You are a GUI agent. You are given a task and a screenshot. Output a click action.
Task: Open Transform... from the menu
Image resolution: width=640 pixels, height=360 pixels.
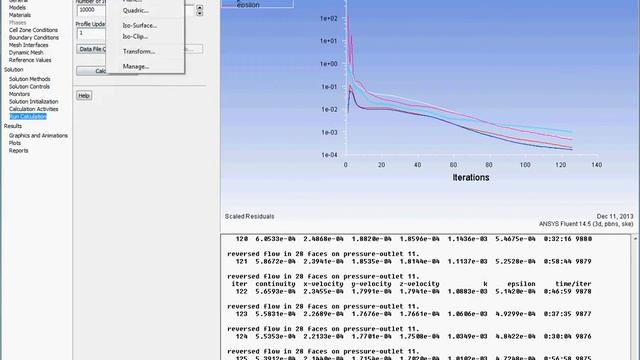pos(139,51)
